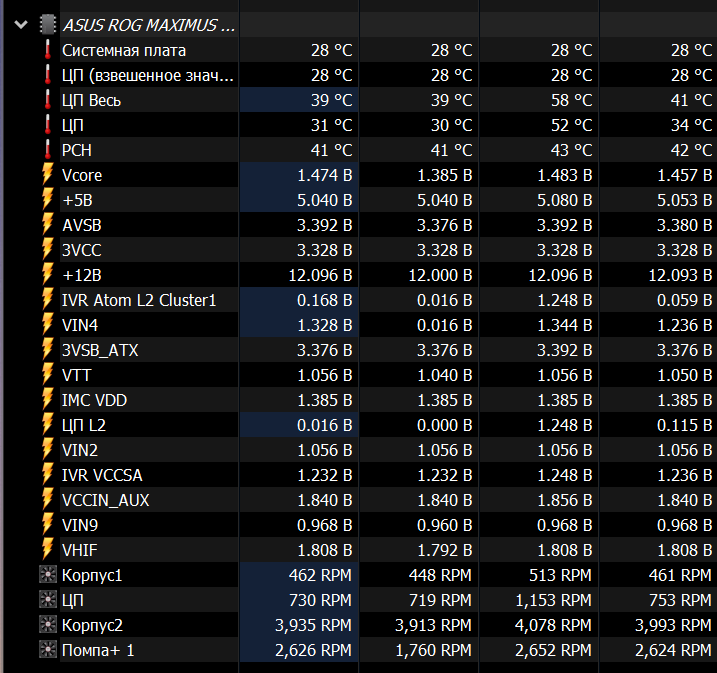
Task: Select the VTT sensor label
Action: [x=76, y=375]
